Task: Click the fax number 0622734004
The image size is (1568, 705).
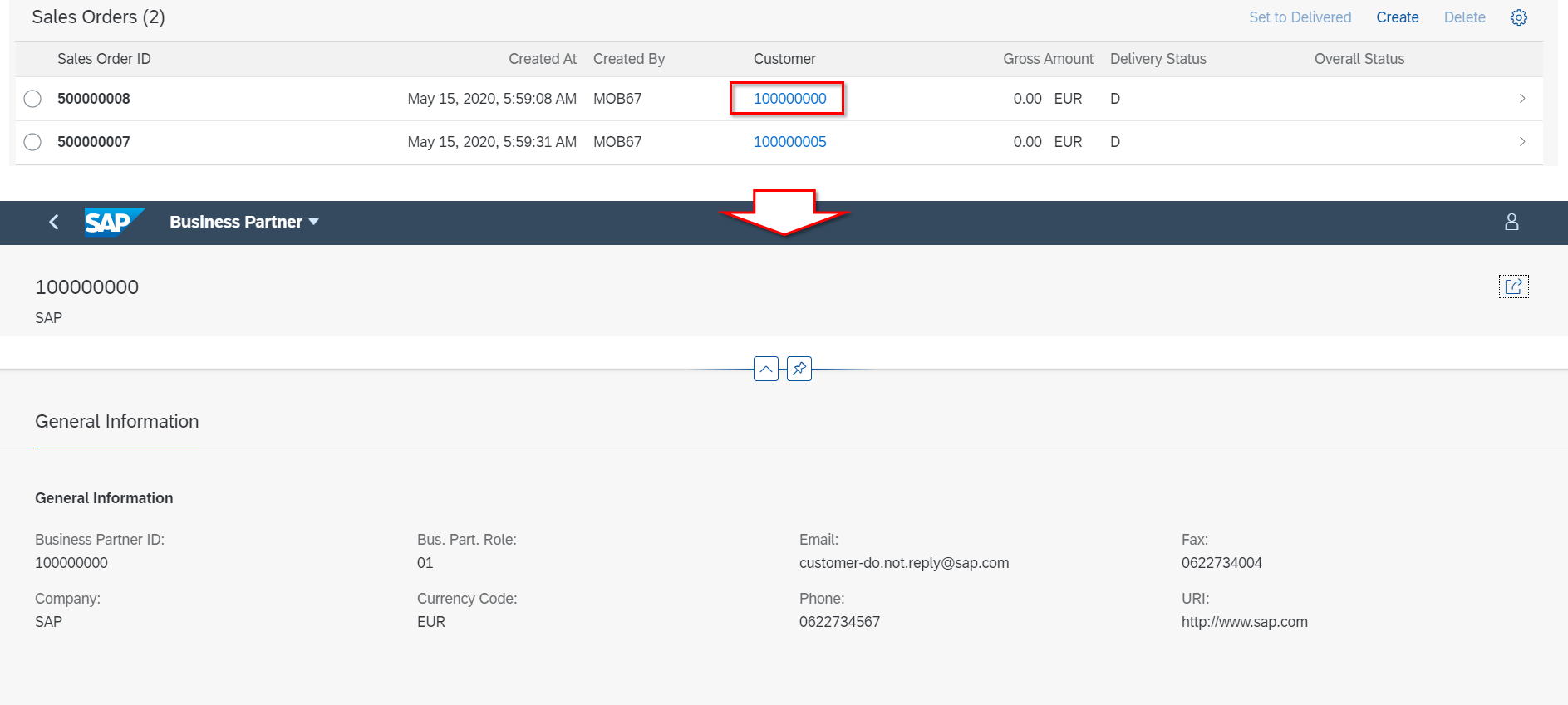Action: [x=1221, y=563]
